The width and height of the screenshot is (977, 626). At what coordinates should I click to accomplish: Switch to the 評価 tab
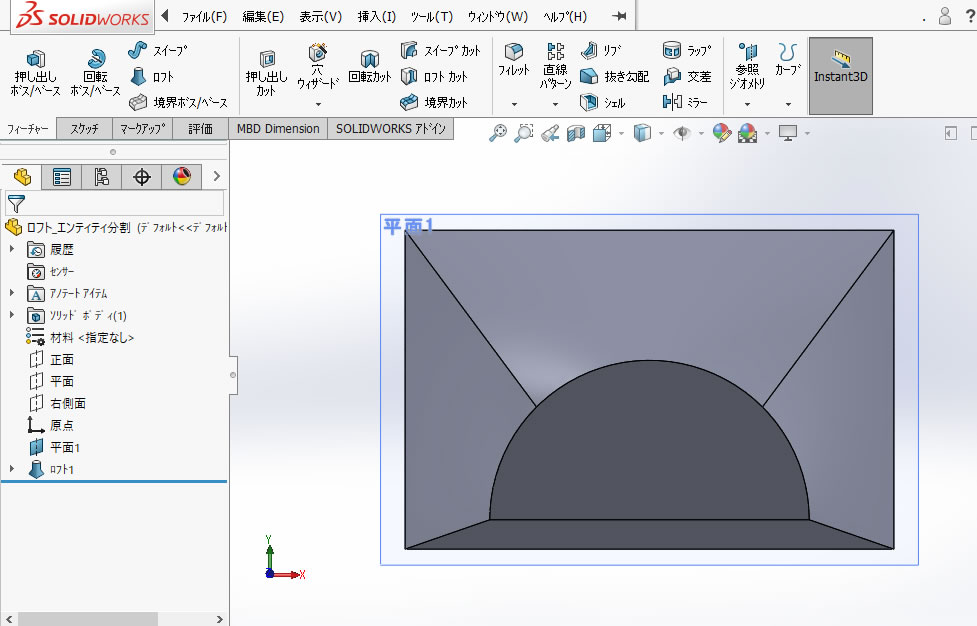tap(201, 129)
